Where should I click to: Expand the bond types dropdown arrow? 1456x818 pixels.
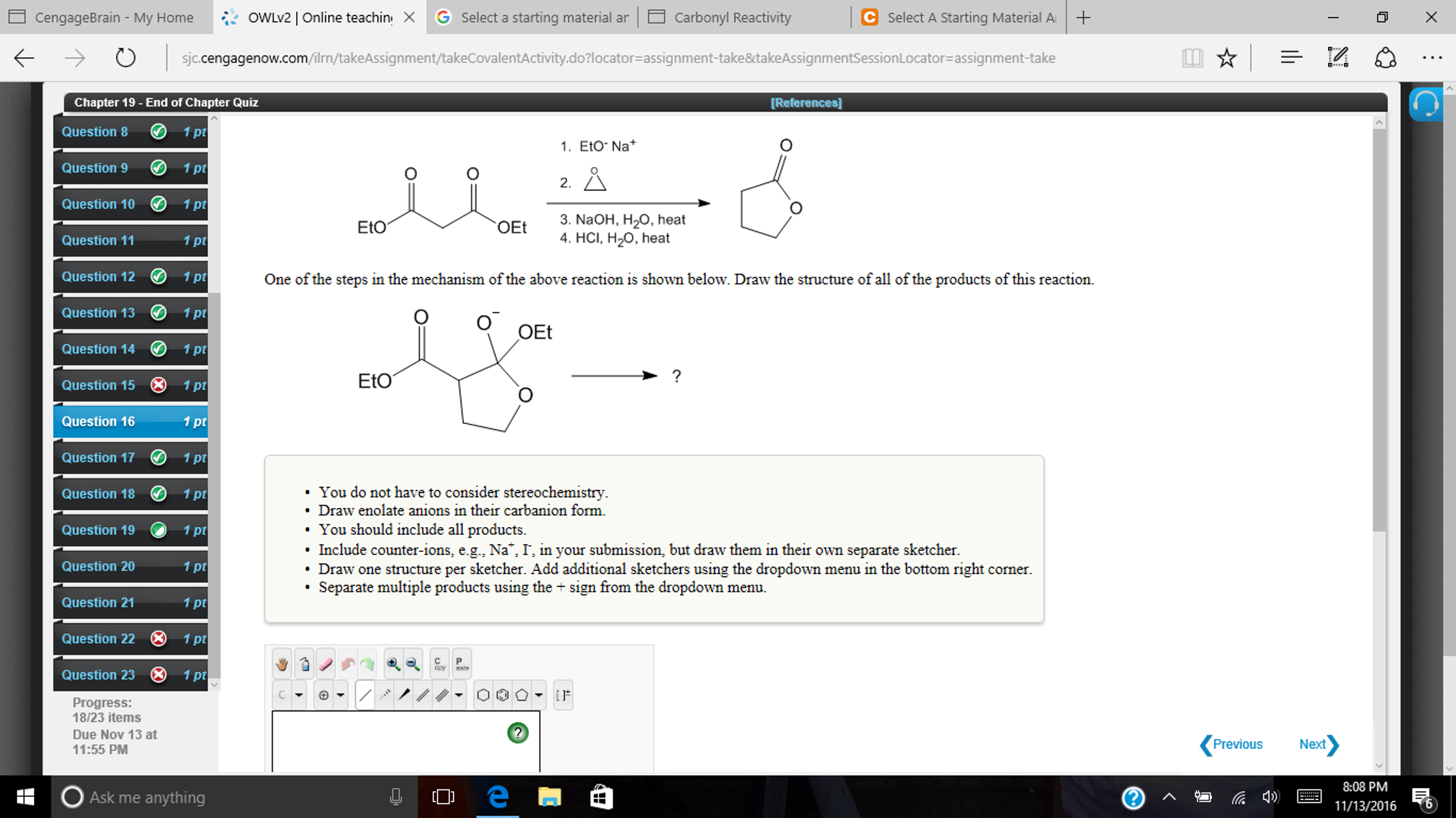[459, 695]
